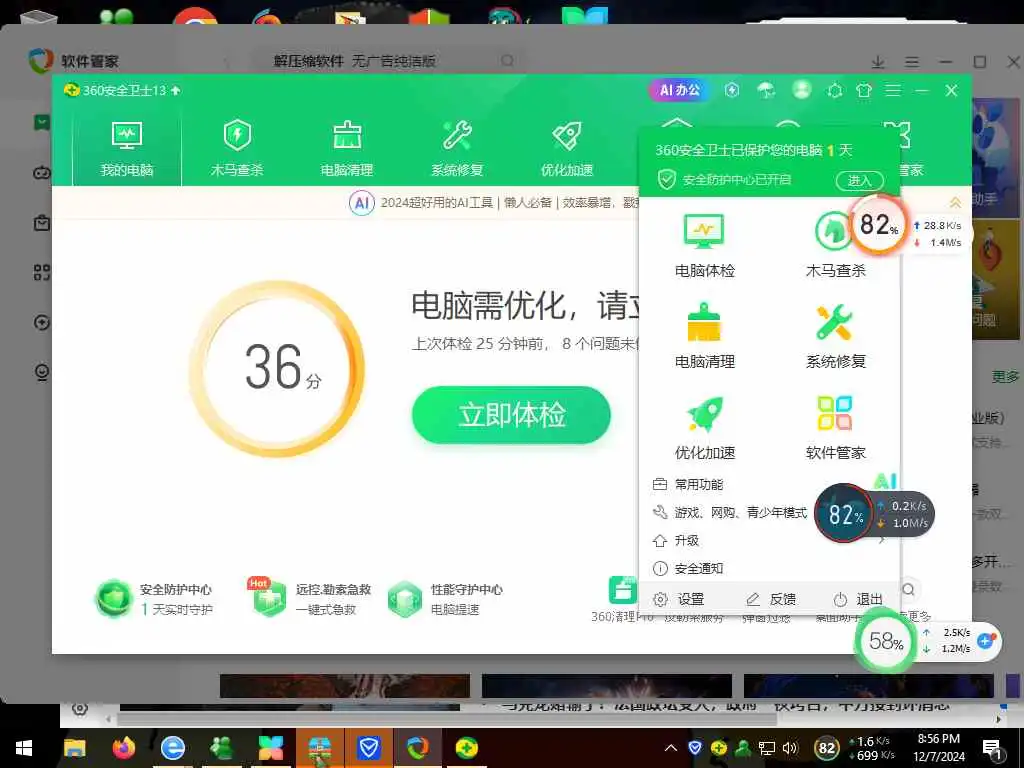Screen dimensions: 1024x768
Task: Click the white 82% floating ball
Action: 879,225
